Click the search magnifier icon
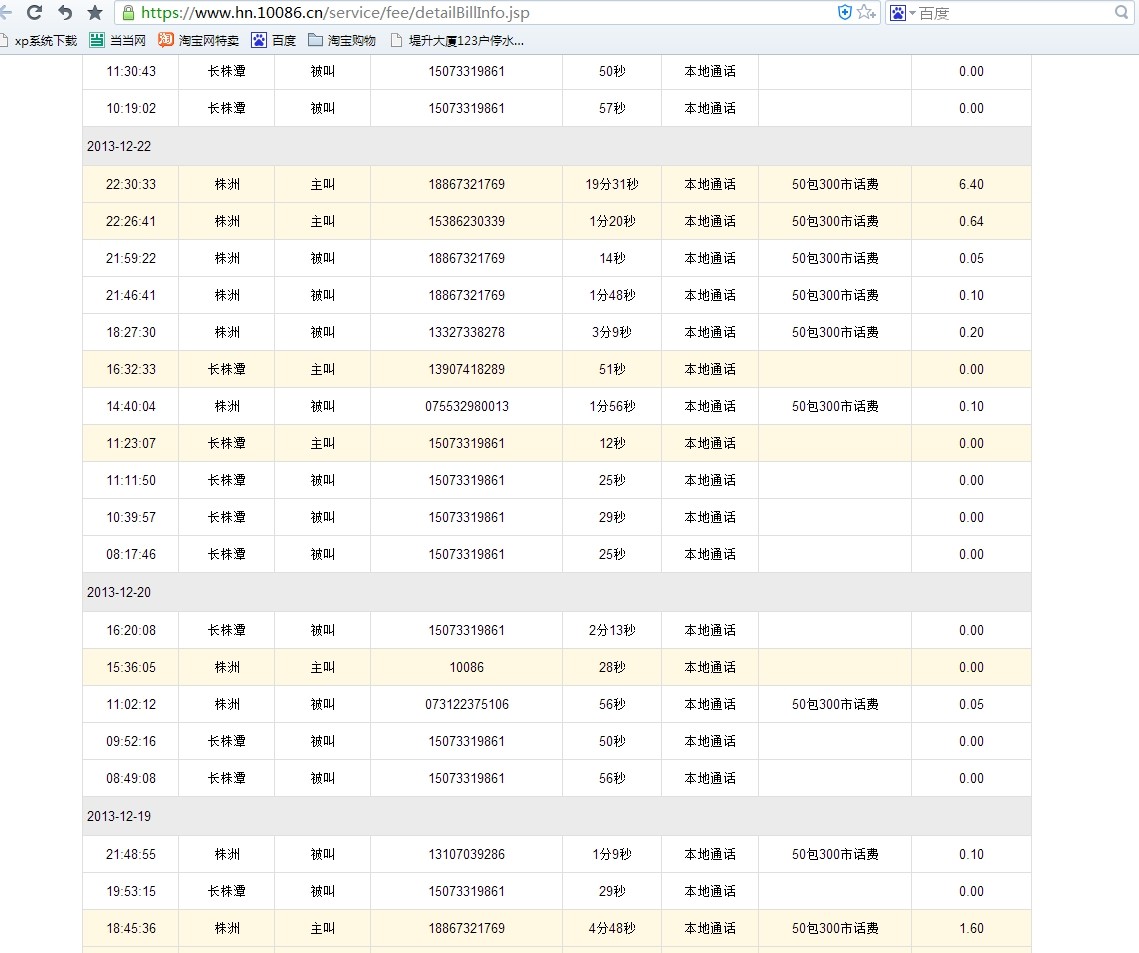Viewport: 1139px width, 953px height. 1121,13
